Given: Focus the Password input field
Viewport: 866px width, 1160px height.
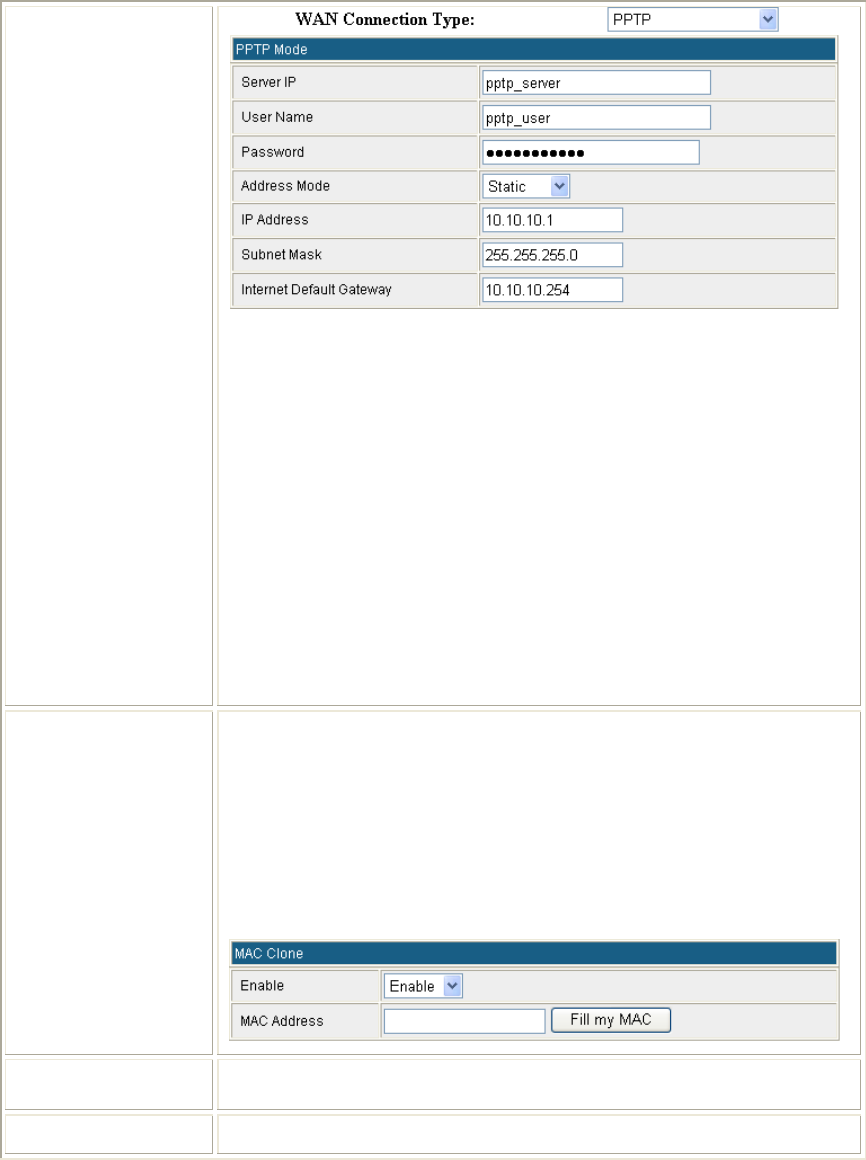Looking at the screenshot, I should [x=591, y=152].
